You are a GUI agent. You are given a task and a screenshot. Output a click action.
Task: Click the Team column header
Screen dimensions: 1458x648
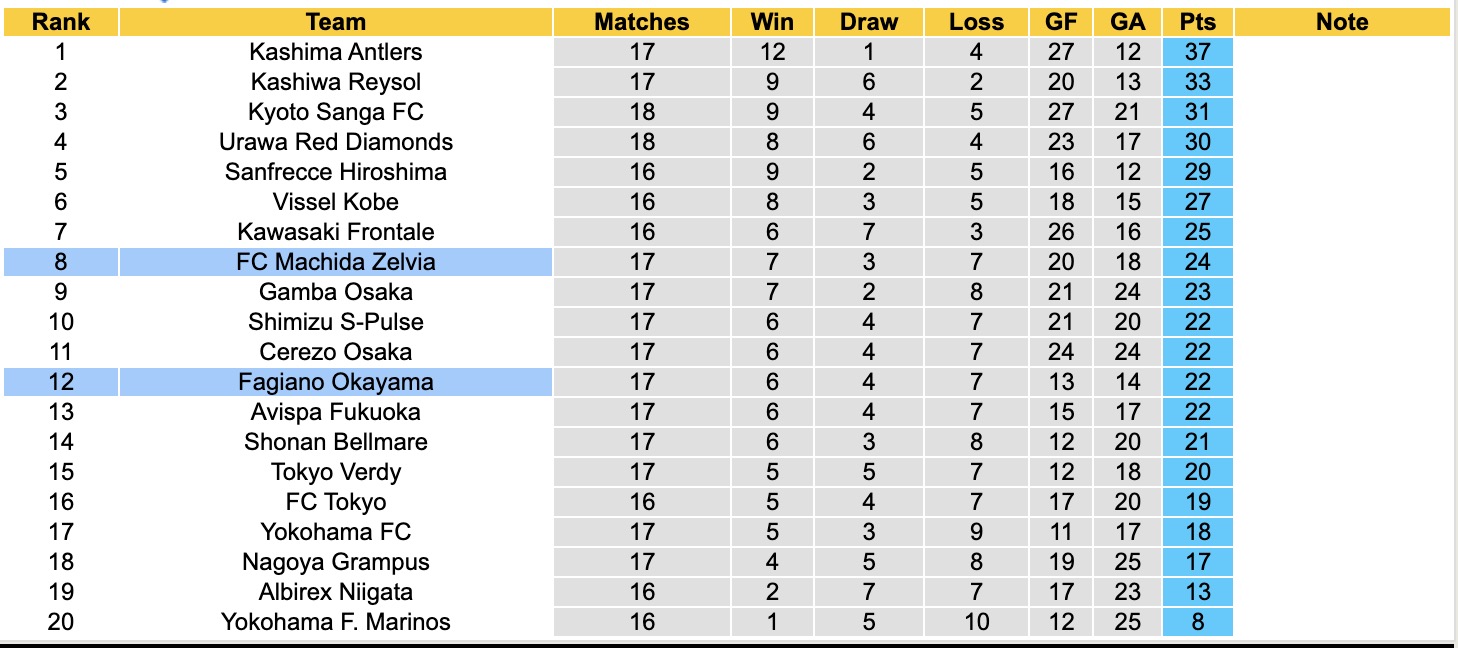coord(336,22)
